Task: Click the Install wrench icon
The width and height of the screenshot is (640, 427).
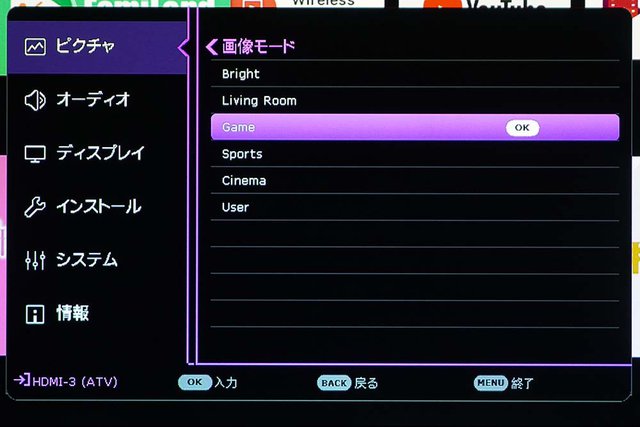Action: pyautogui.click(x=35, y=207)
